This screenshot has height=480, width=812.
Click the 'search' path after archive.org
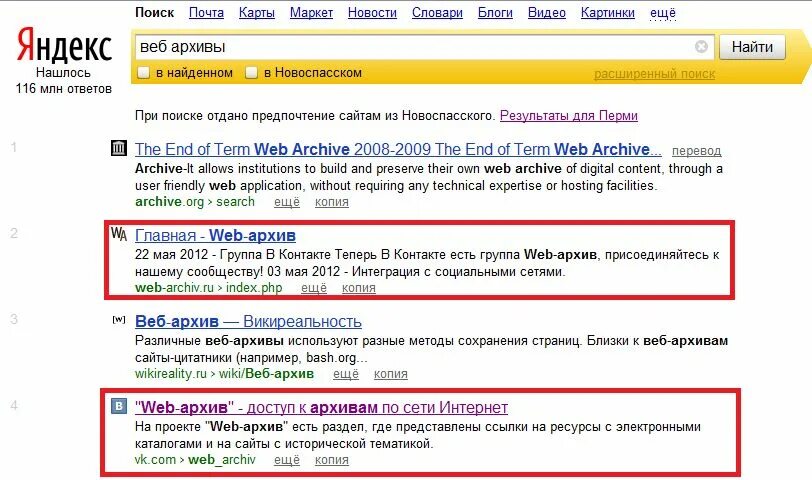tap(235, 201)
